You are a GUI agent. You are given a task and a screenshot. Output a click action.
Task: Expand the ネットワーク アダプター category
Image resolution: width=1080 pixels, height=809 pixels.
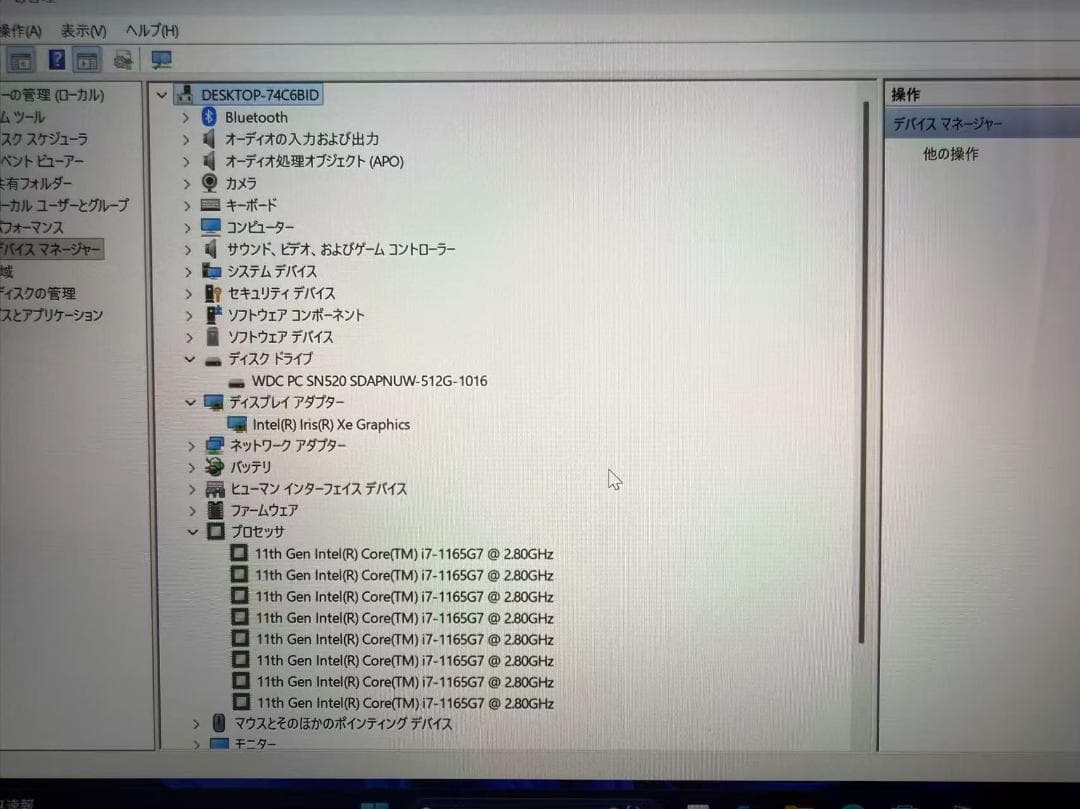[x=190, y=445]
